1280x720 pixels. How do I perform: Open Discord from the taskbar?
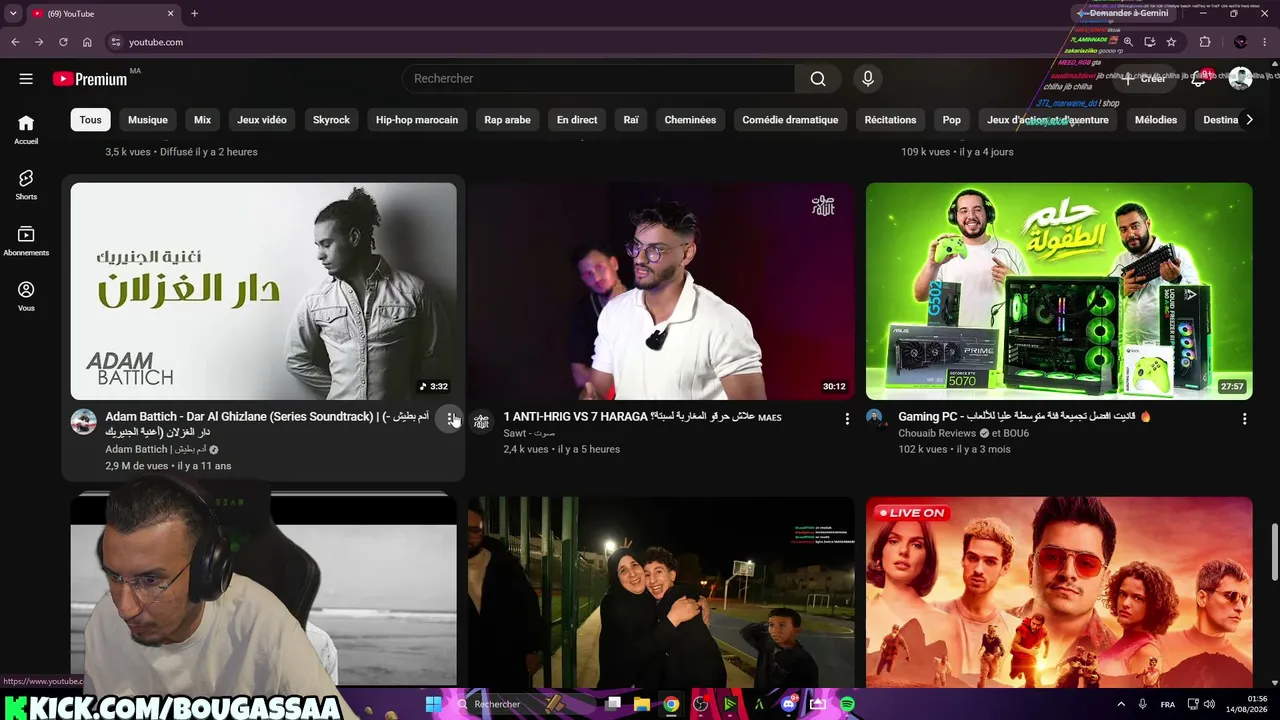coord(789,704)
